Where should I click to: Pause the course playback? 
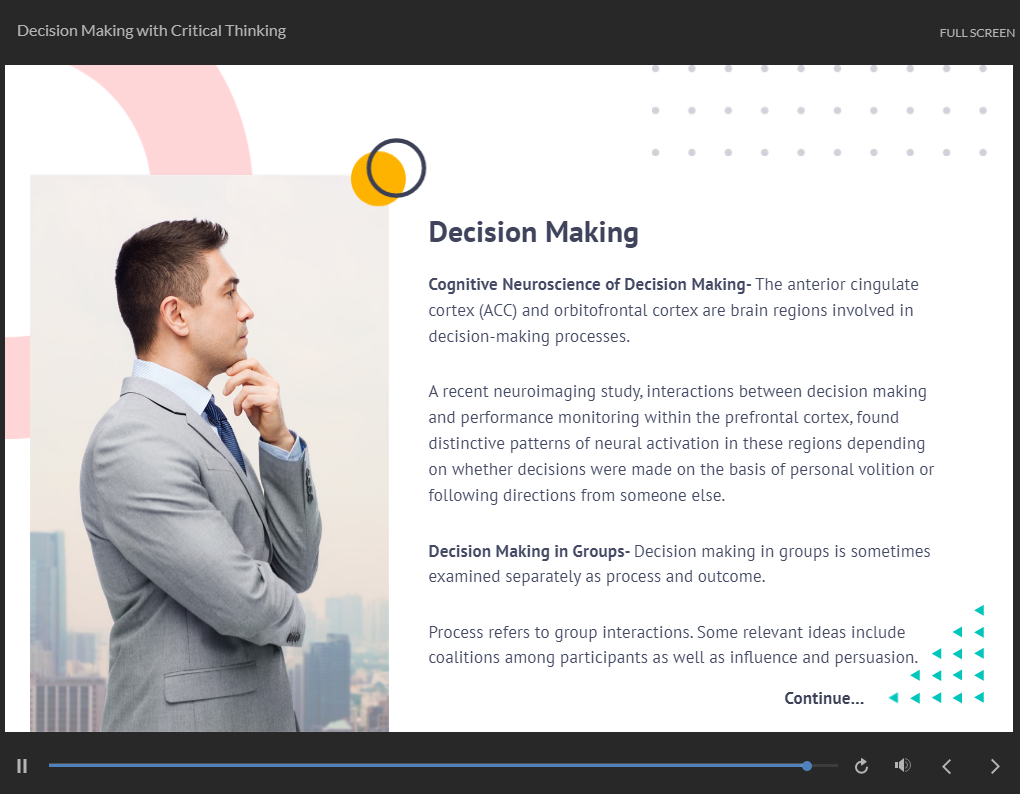(x=22, y=766)
